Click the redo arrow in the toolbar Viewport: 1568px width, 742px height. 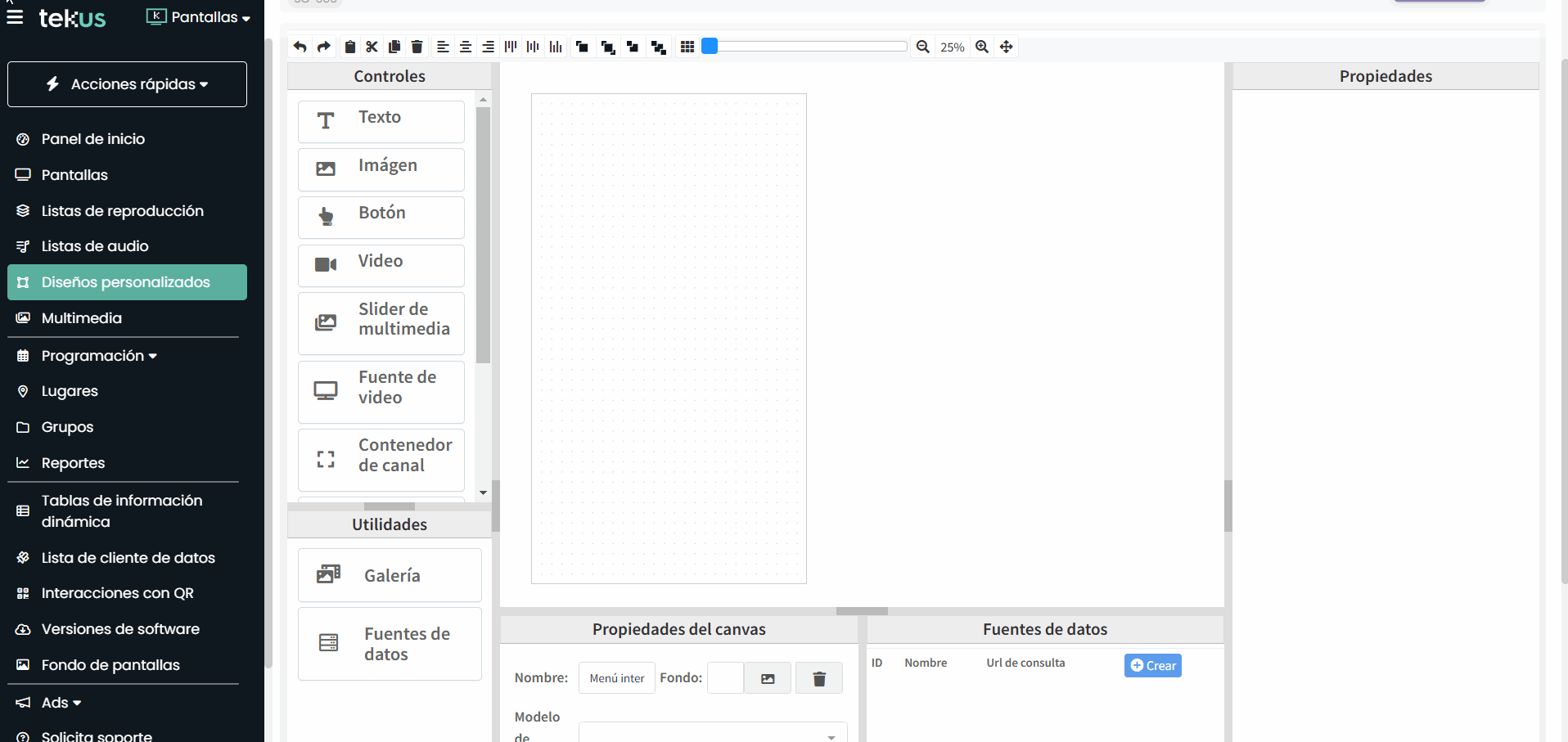coord(324,47)
